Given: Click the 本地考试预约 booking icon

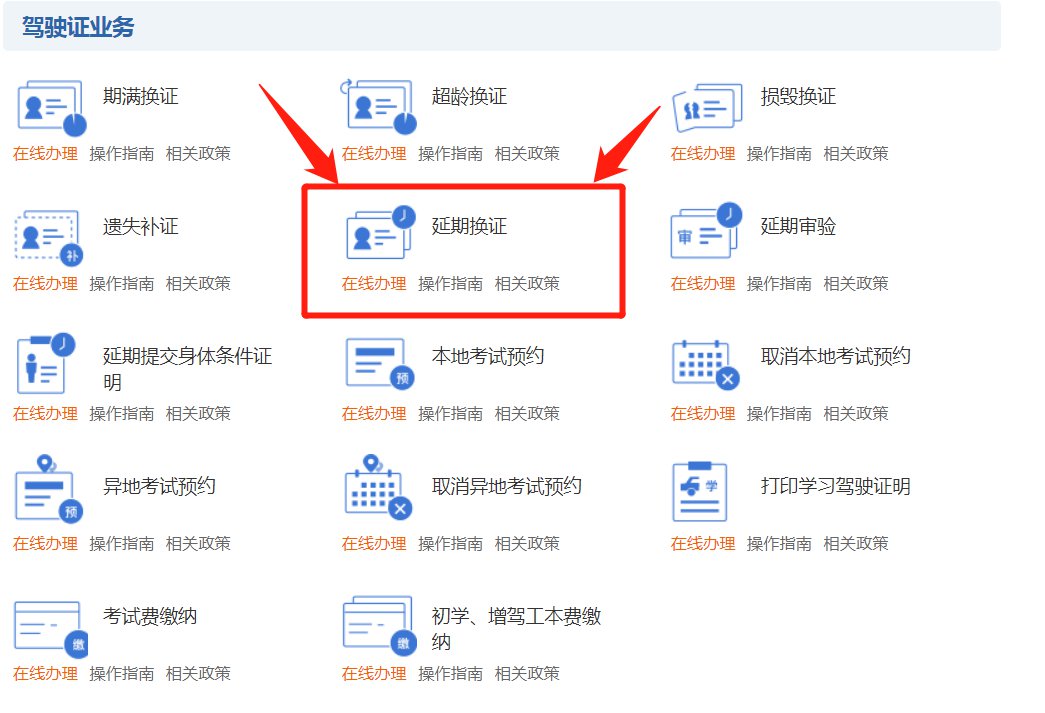Looking at the screenshot, I should point(380,363).
